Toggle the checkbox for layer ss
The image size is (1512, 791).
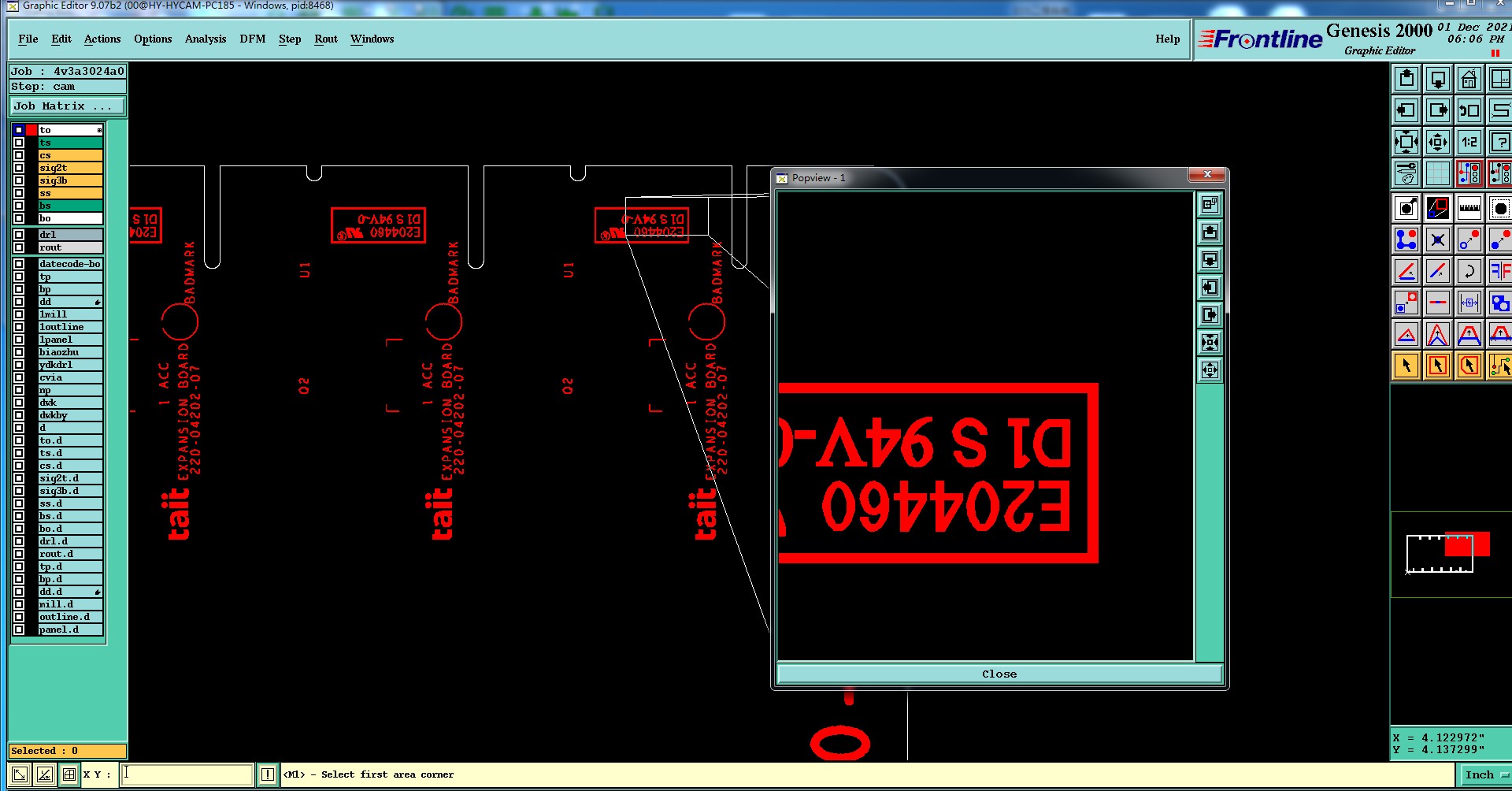coord(19,193)
